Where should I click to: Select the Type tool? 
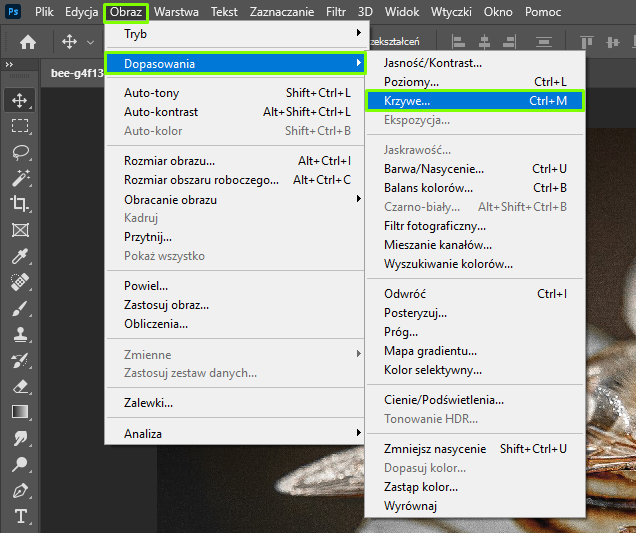coord(21,516)
